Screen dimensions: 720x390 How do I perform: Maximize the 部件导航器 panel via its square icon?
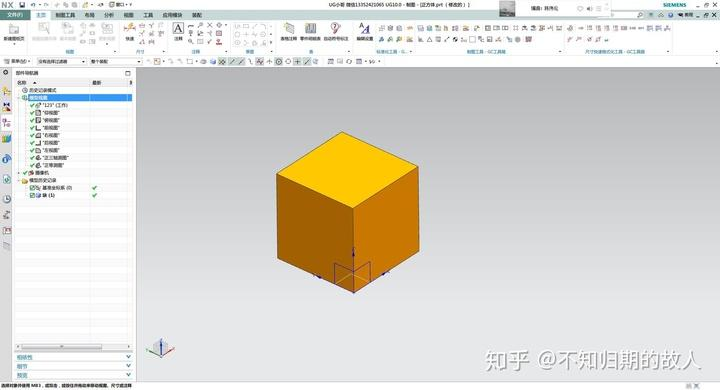pos(128,73)
